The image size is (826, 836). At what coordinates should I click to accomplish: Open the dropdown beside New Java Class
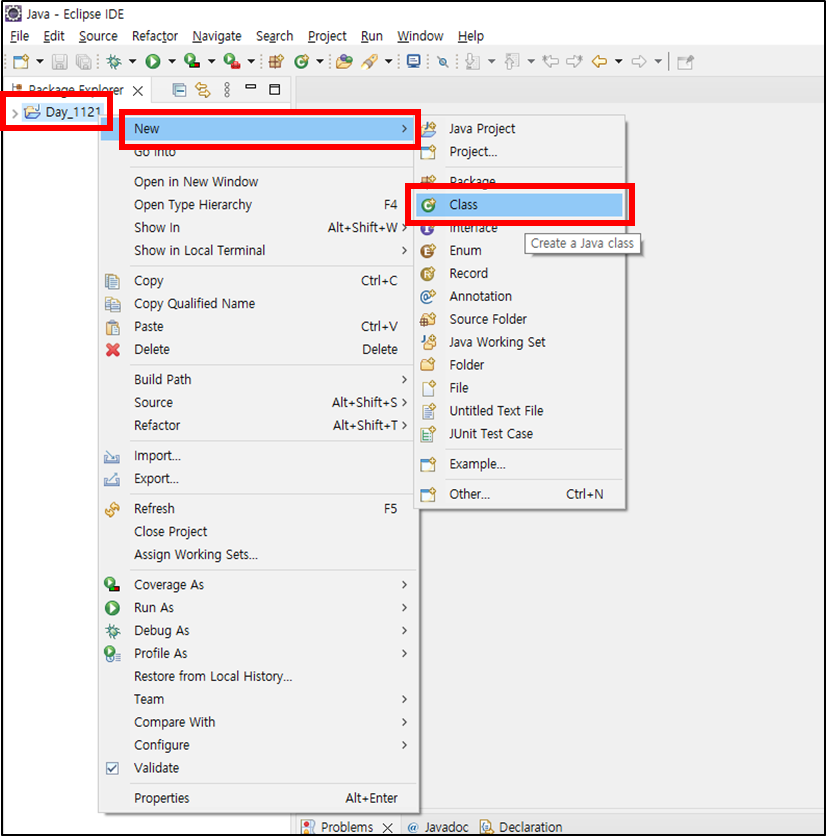pyautogui.click(x=320, y=62)
